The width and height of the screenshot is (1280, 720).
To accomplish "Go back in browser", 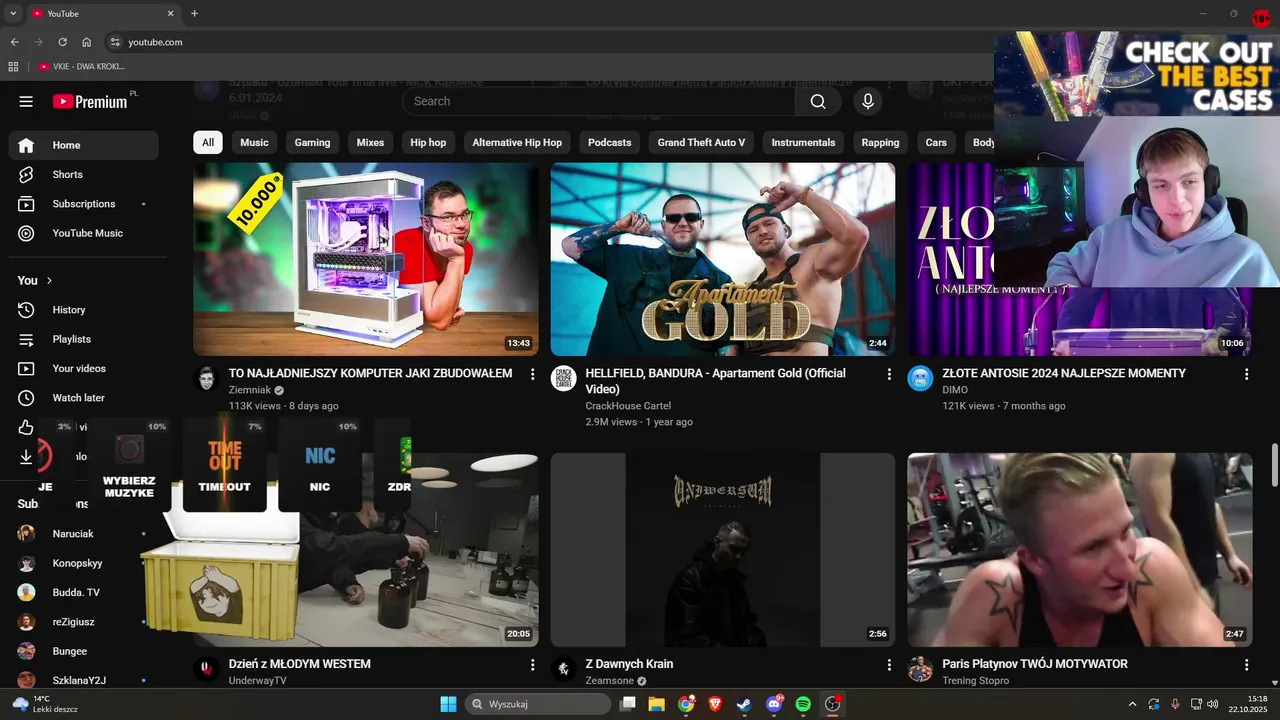I will click(14, 42).
